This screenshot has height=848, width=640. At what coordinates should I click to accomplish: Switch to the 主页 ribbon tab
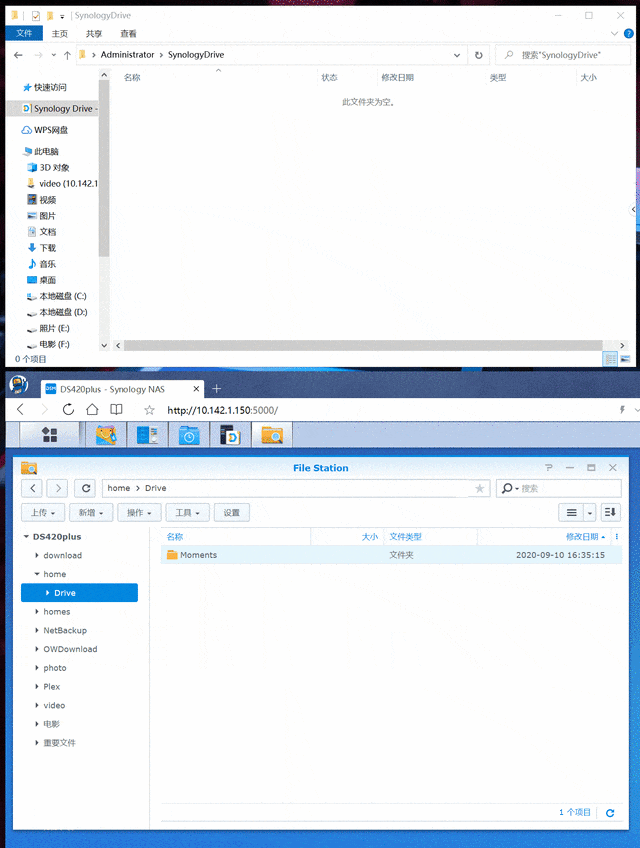(60, 34)
